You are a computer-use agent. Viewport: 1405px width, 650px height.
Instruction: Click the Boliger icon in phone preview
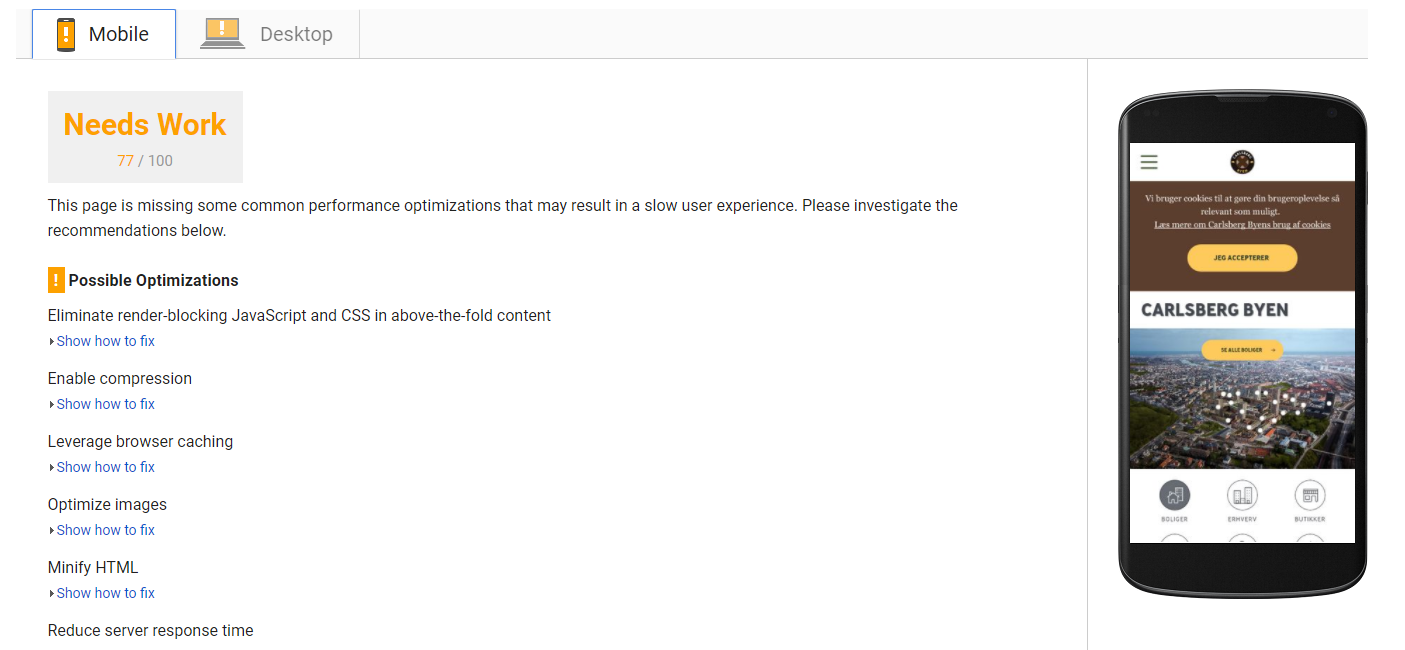click(1175, 496)
